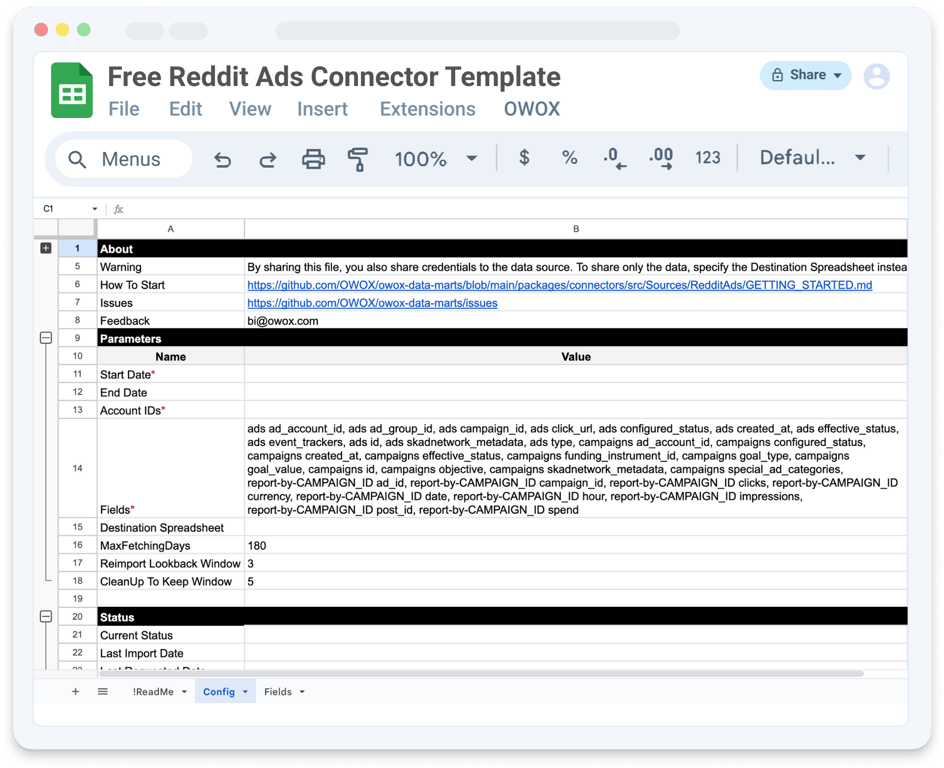Expand the About group plus button

tap(46, 248)
